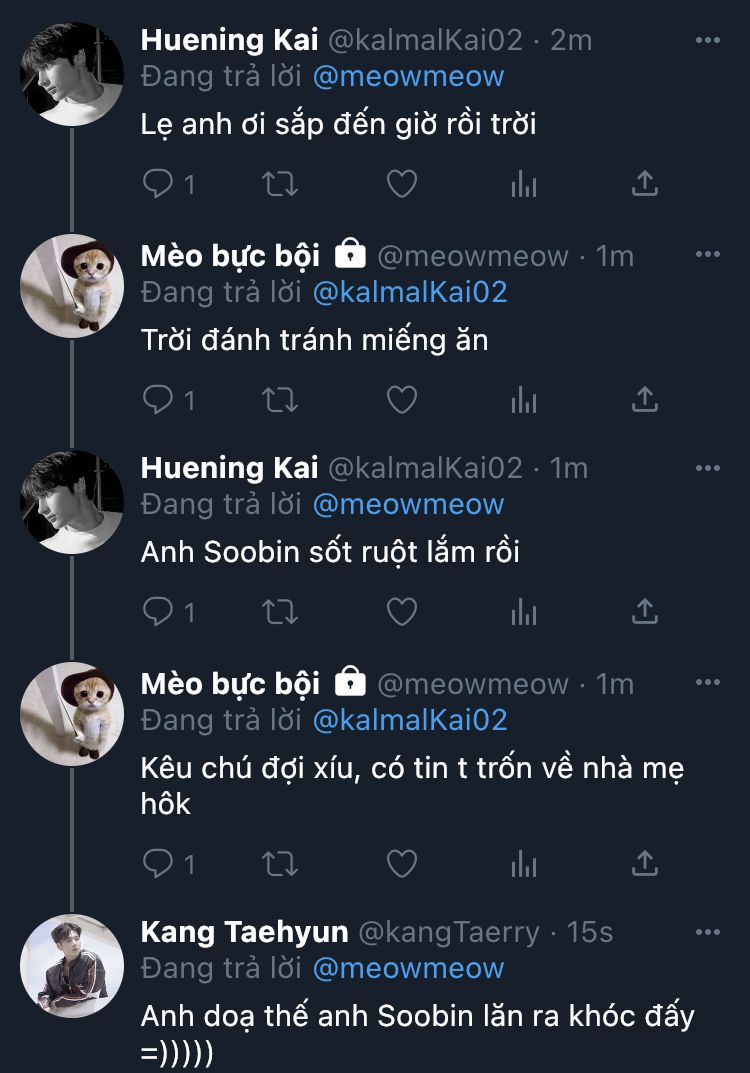This screenshot has width=750, height=1073.
Task: Open more options on Kang Taehyun's tweet
Action: tap(708, 932)
